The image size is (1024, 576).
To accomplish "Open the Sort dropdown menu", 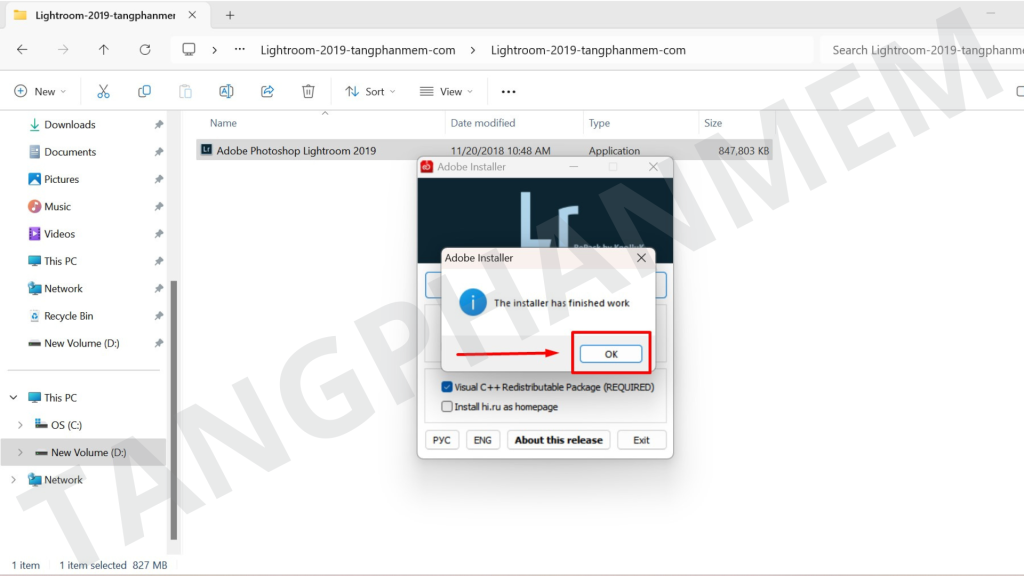I will point(370,91).
